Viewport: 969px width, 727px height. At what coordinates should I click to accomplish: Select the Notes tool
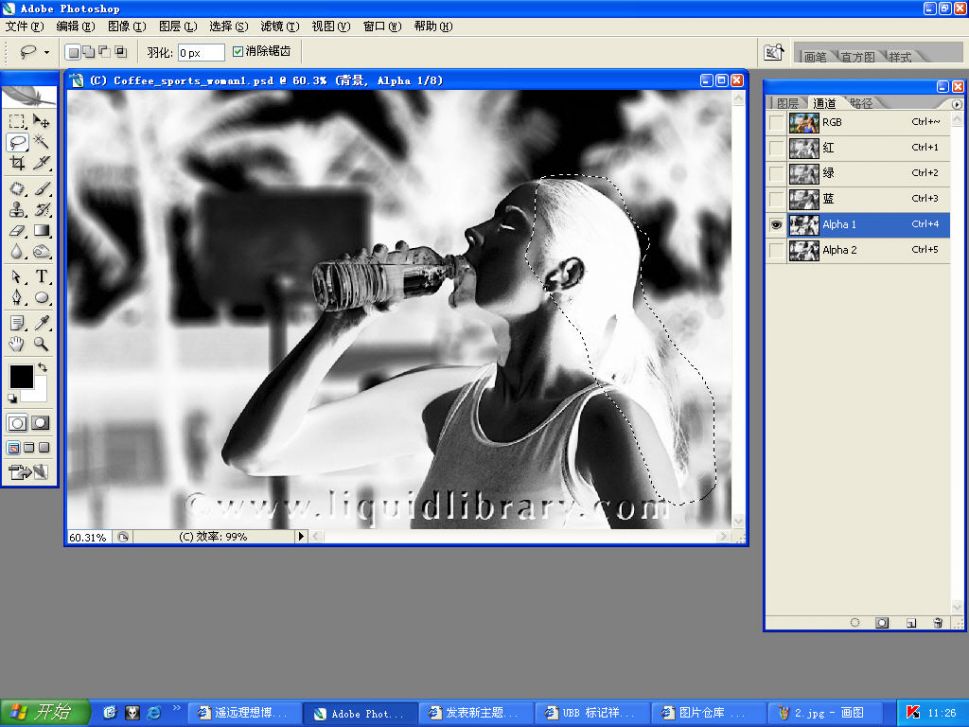(x=17, y=322)
